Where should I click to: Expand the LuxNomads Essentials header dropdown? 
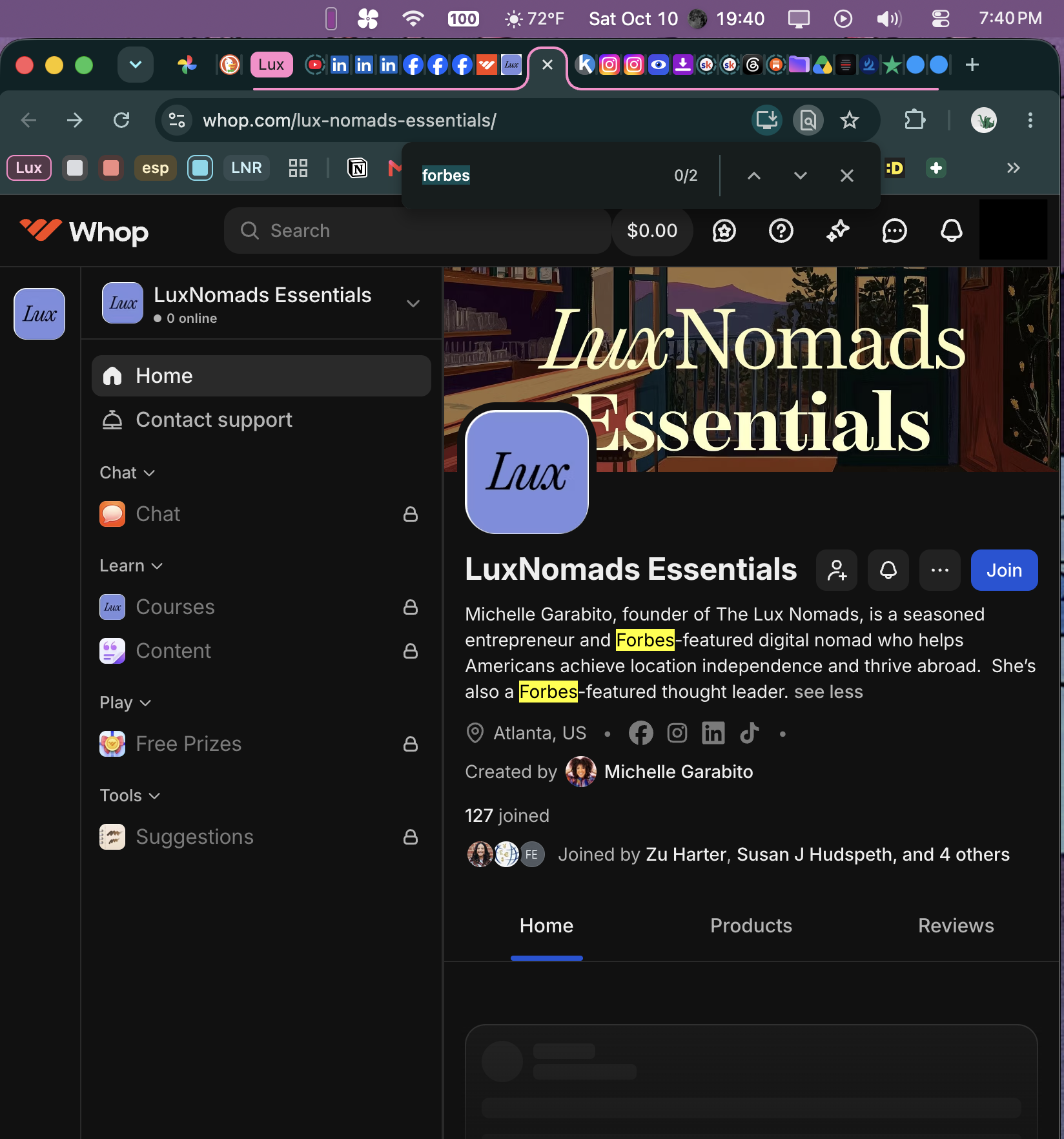pyautogui.click(x=413, y=303)
